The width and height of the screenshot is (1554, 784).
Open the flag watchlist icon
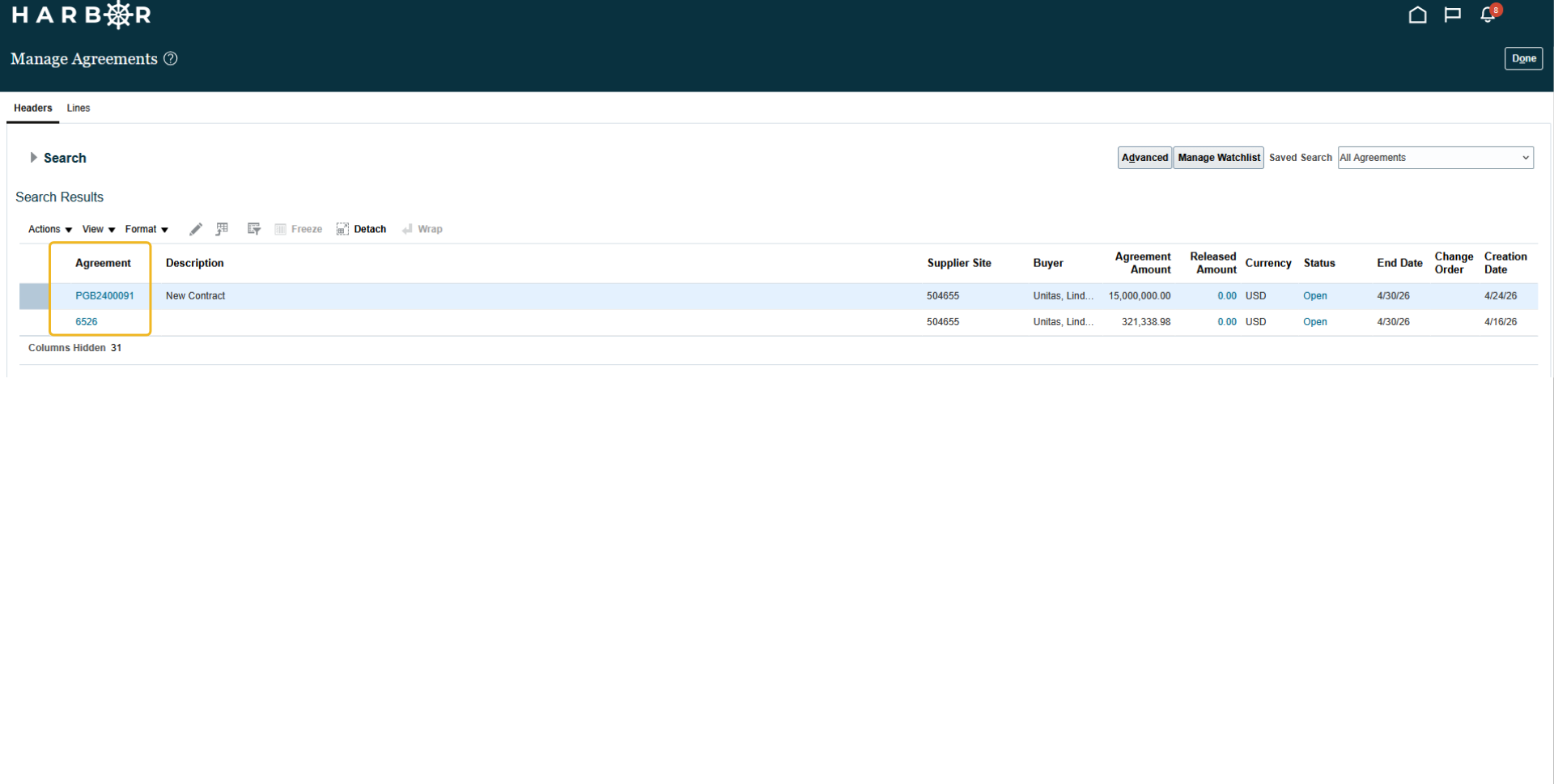(1453, 15)
